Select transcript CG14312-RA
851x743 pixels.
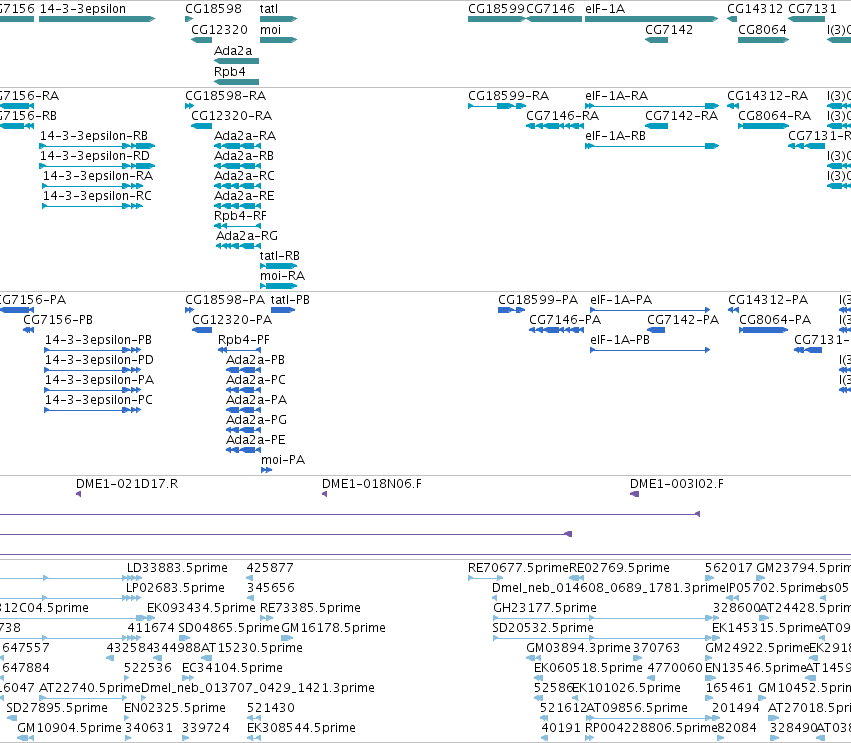[767, 96]
